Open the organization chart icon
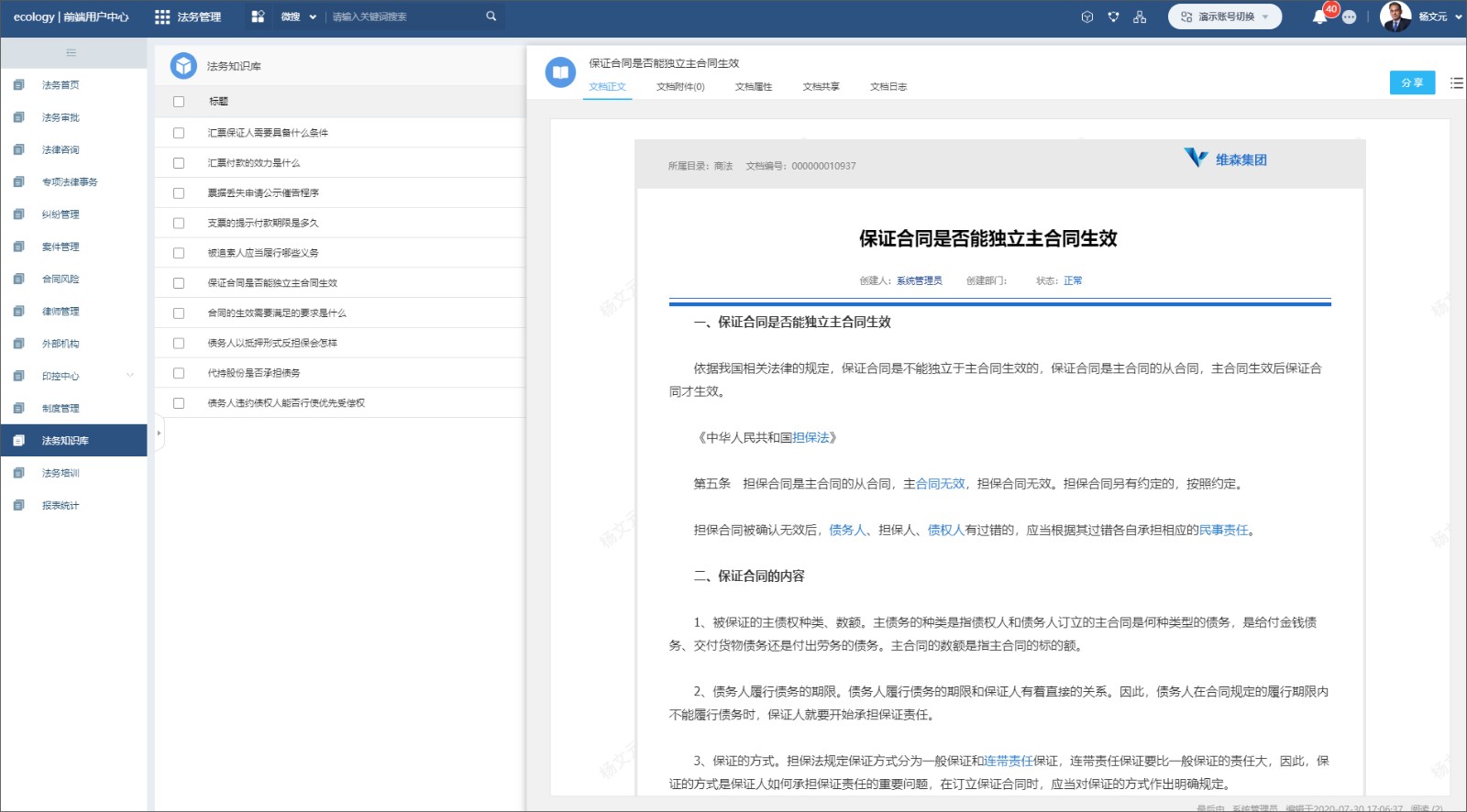 pos(1140,16)
